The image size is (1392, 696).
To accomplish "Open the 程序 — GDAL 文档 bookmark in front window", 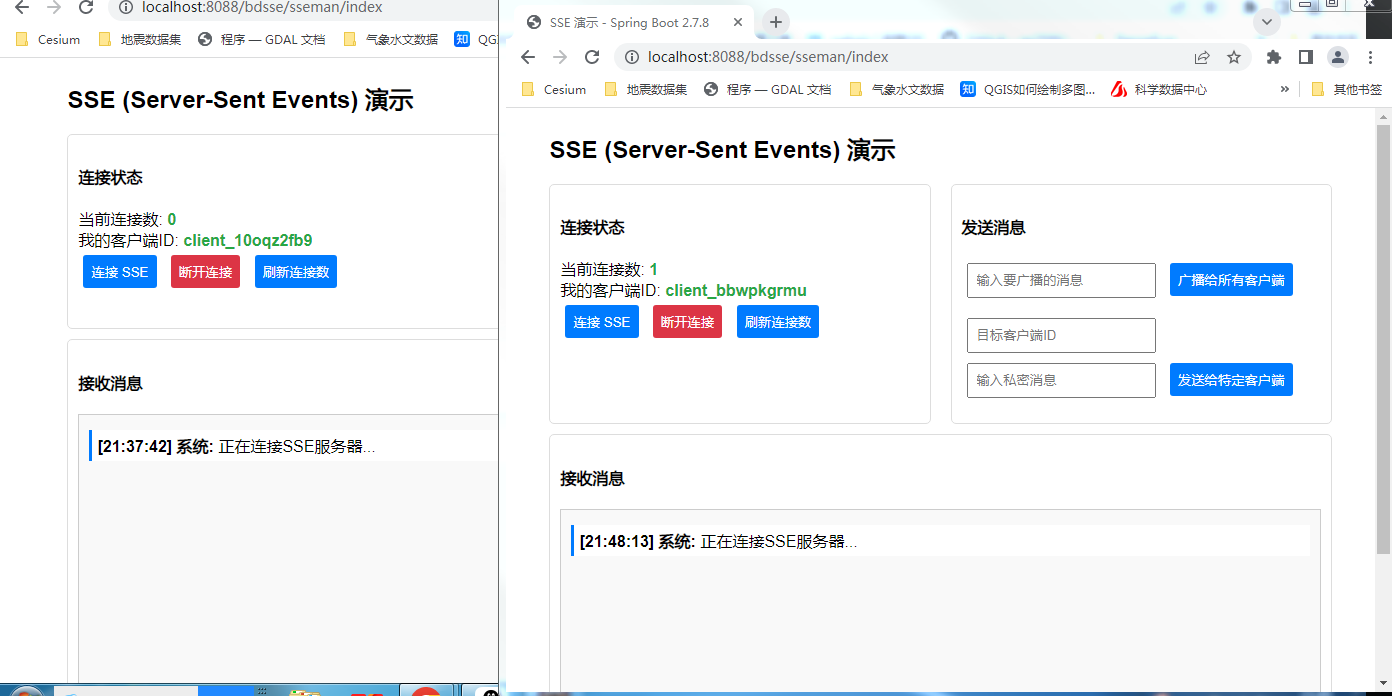I will 767,89.
